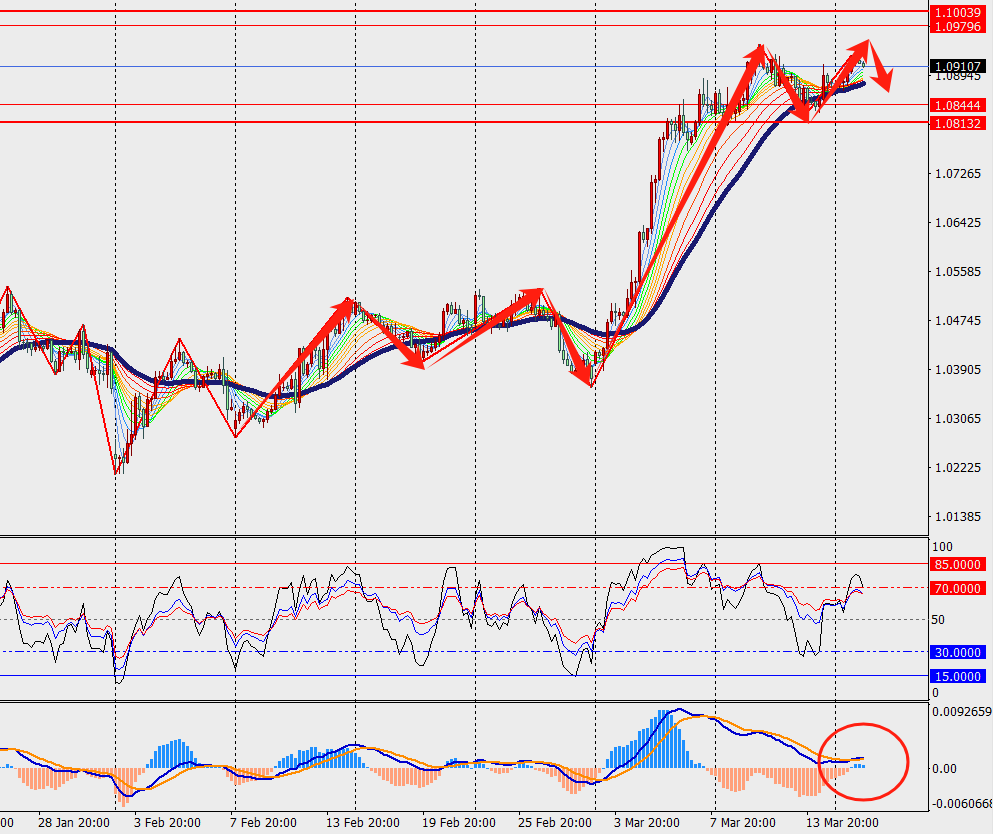Click the downward red arrow at chart's right end
The width and height of the screenshot is (994, 834).
pyautogui.click(x=881, y=76)
